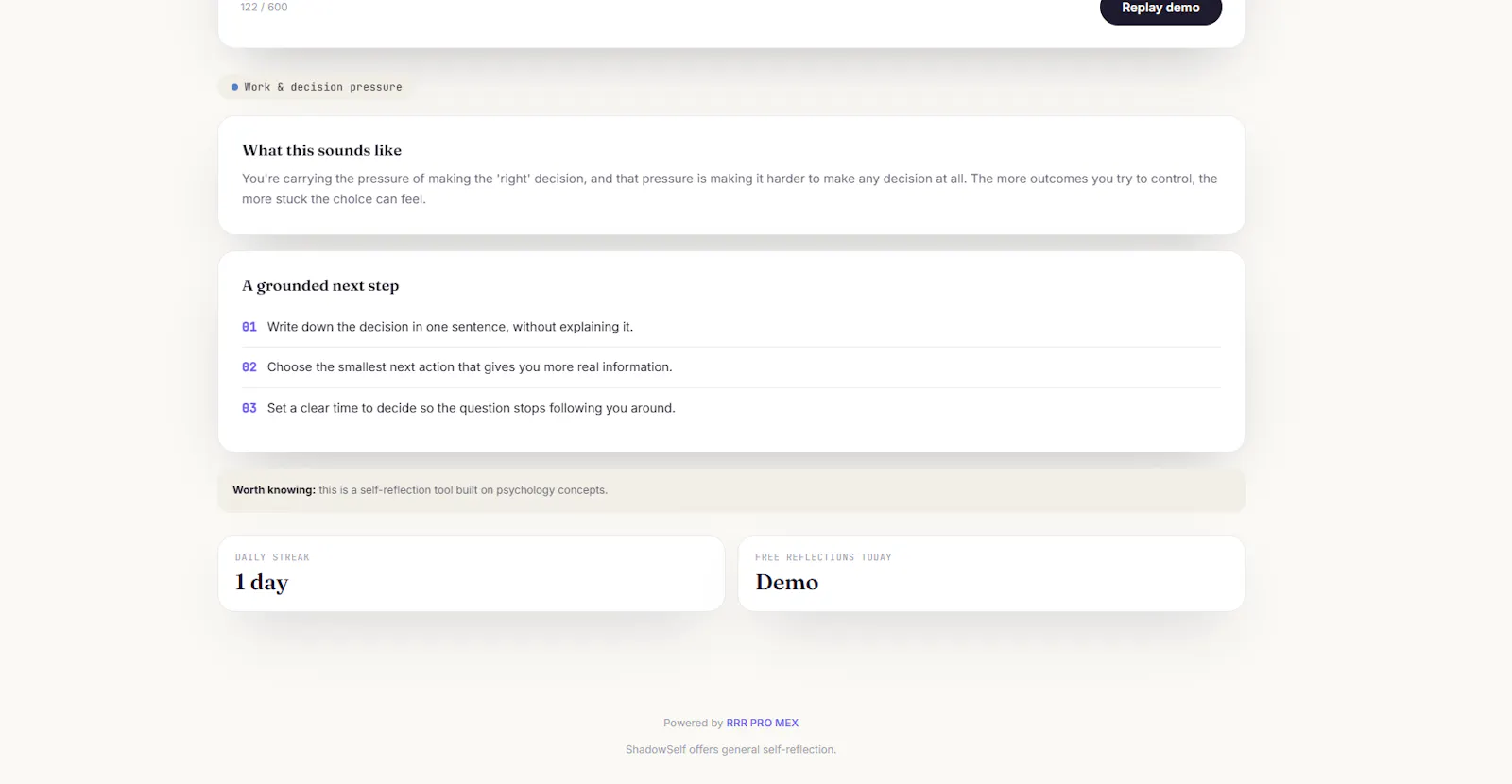Select step 'Write down the decision in one sentence'
This screenshot has width=1512, height=784.
(x=730, y=327)
